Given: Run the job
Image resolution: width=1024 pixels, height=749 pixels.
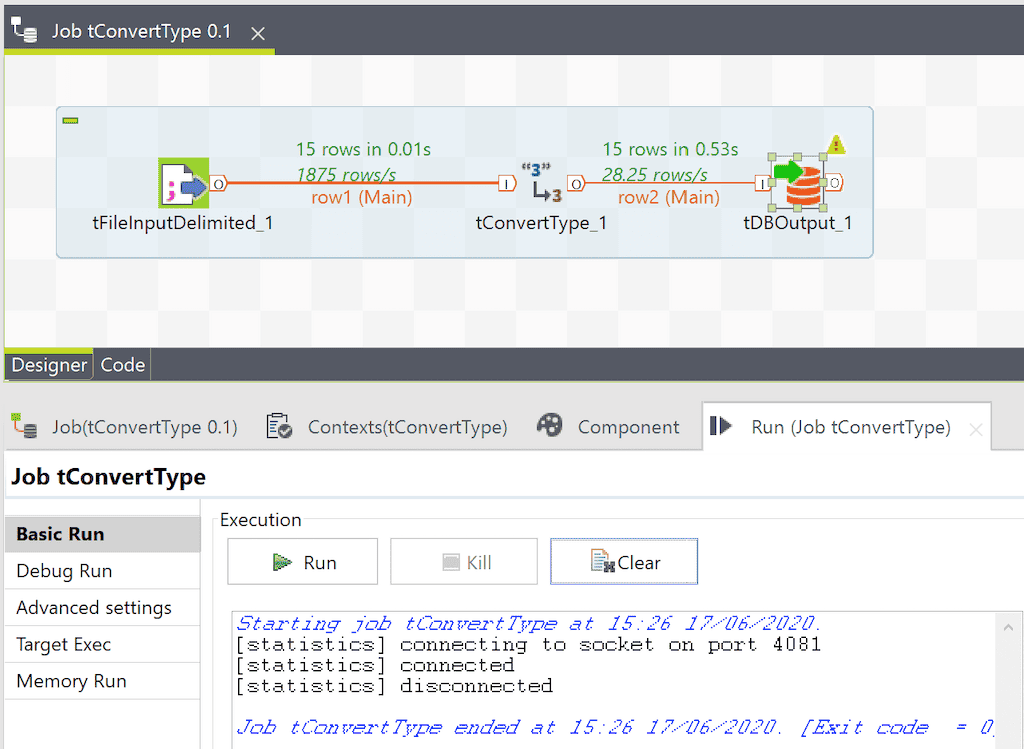Looking at the screenshot, I should pyautogui.click(x=302, y=561).
